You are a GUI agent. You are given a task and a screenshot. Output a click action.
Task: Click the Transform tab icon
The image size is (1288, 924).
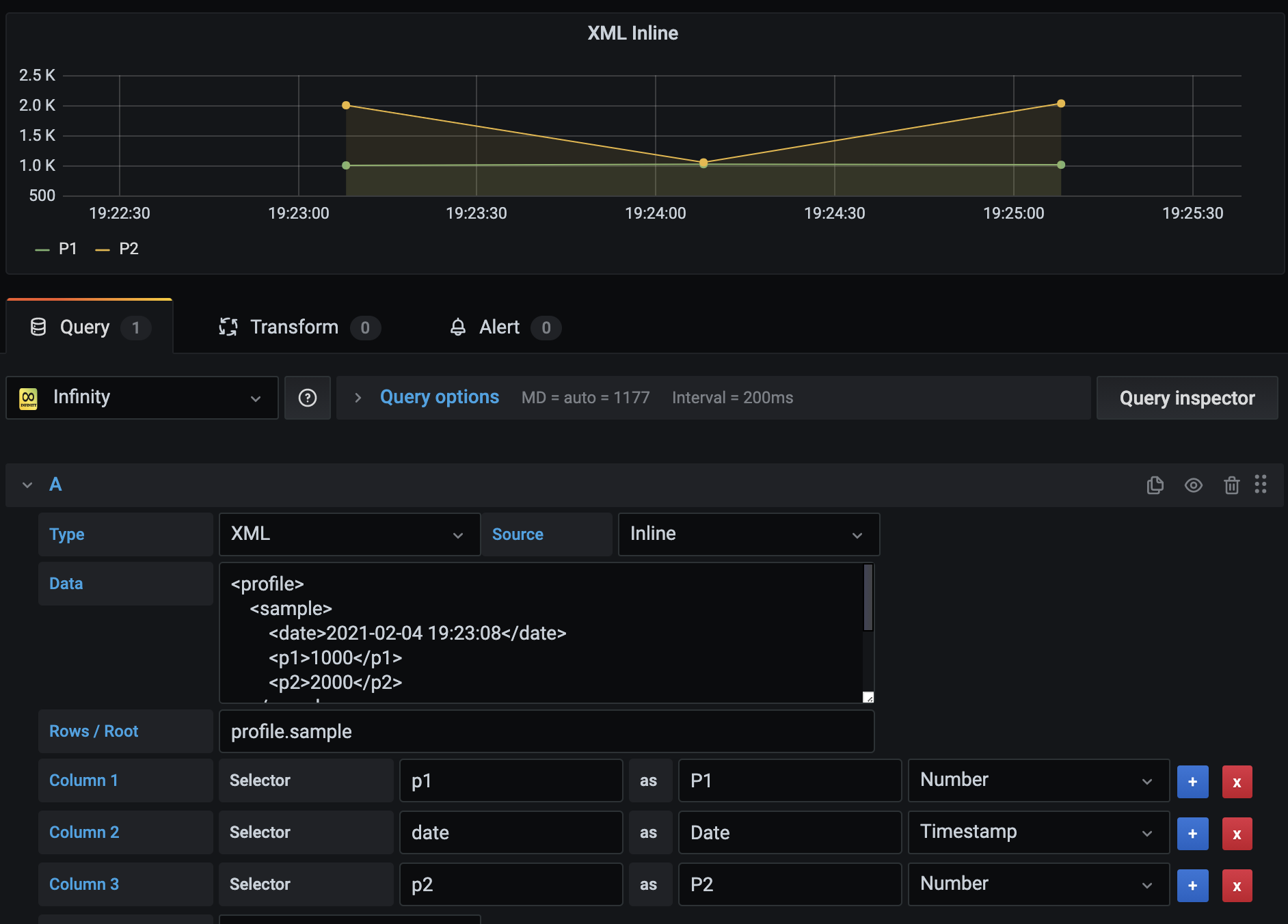pyautogui.click(x=229, y=327)
